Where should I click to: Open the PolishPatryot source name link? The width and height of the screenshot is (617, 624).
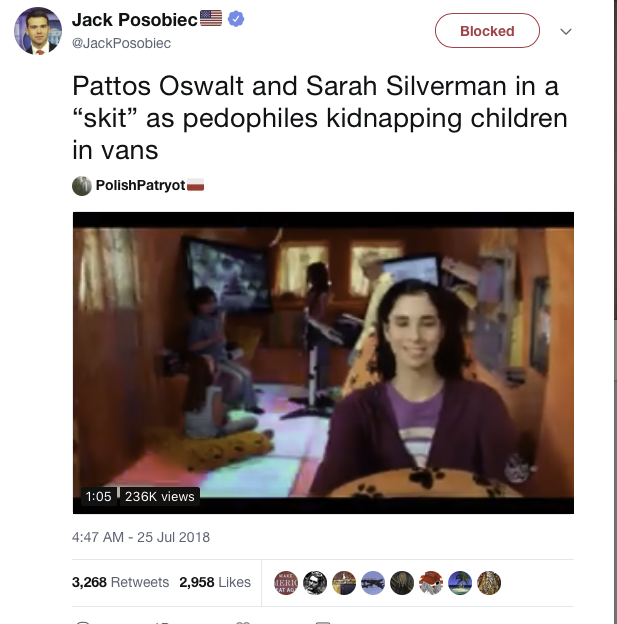click(141, 185)
